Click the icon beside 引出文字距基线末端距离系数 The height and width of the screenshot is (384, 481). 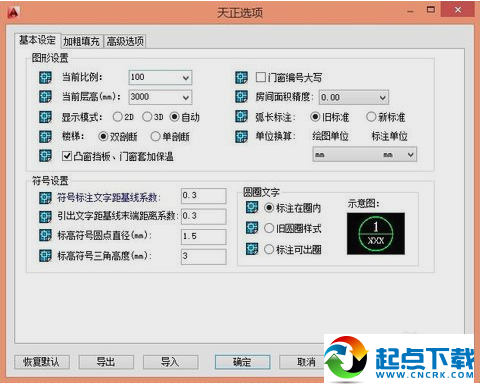pyautogui.click(x=45, y=217)
